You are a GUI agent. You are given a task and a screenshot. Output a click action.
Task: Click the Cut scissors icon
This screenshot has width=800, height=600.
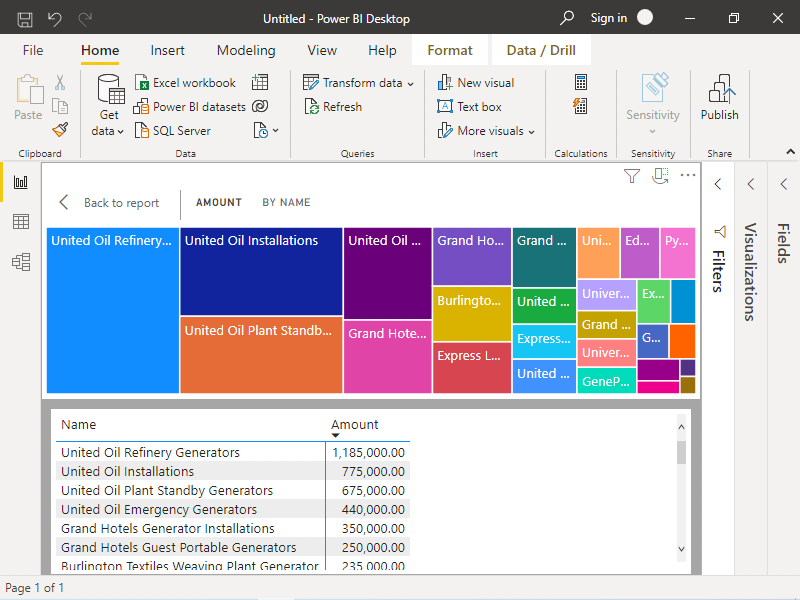pyautogui.click(x=60, y=82)
